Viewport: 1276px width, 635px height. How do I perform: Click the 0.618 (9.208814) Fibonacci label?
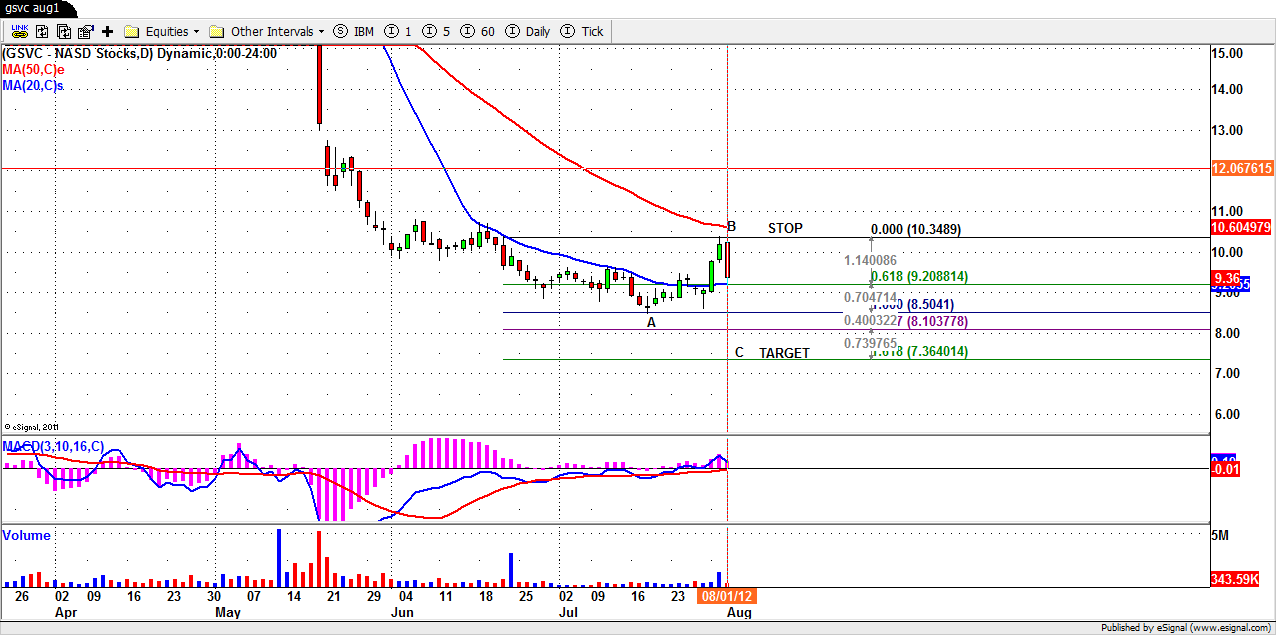(919, 276)
